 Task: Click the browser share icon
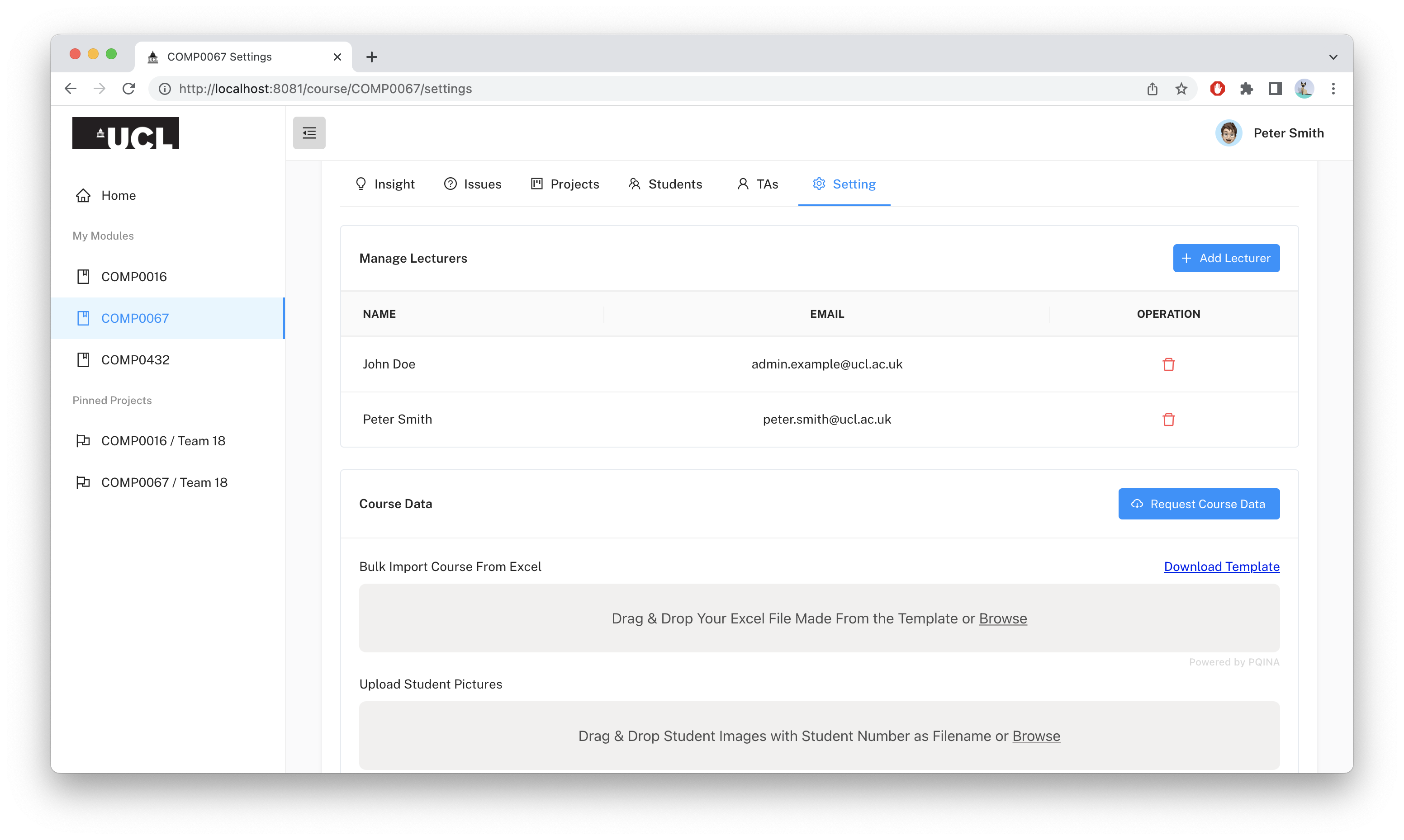point(1152,89)
